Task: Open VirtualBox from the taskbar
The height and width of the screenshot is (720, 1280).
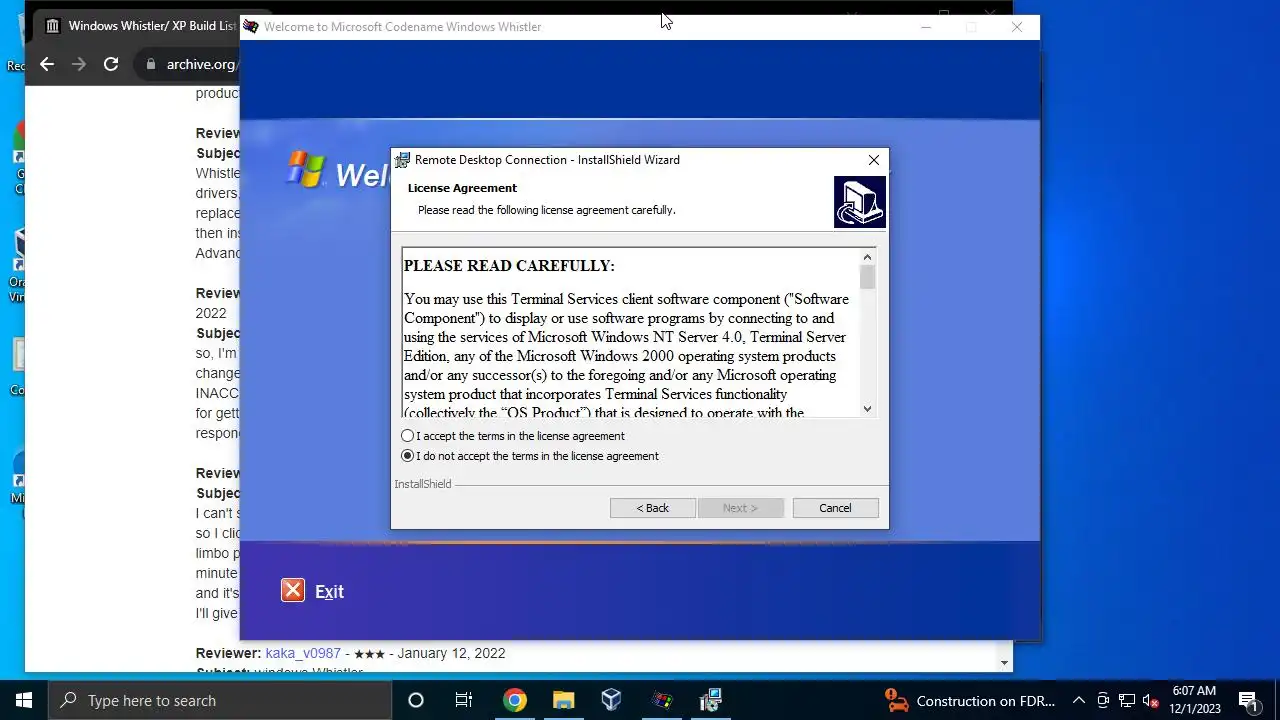Action: pyautogui.click(x=612, y=700)
